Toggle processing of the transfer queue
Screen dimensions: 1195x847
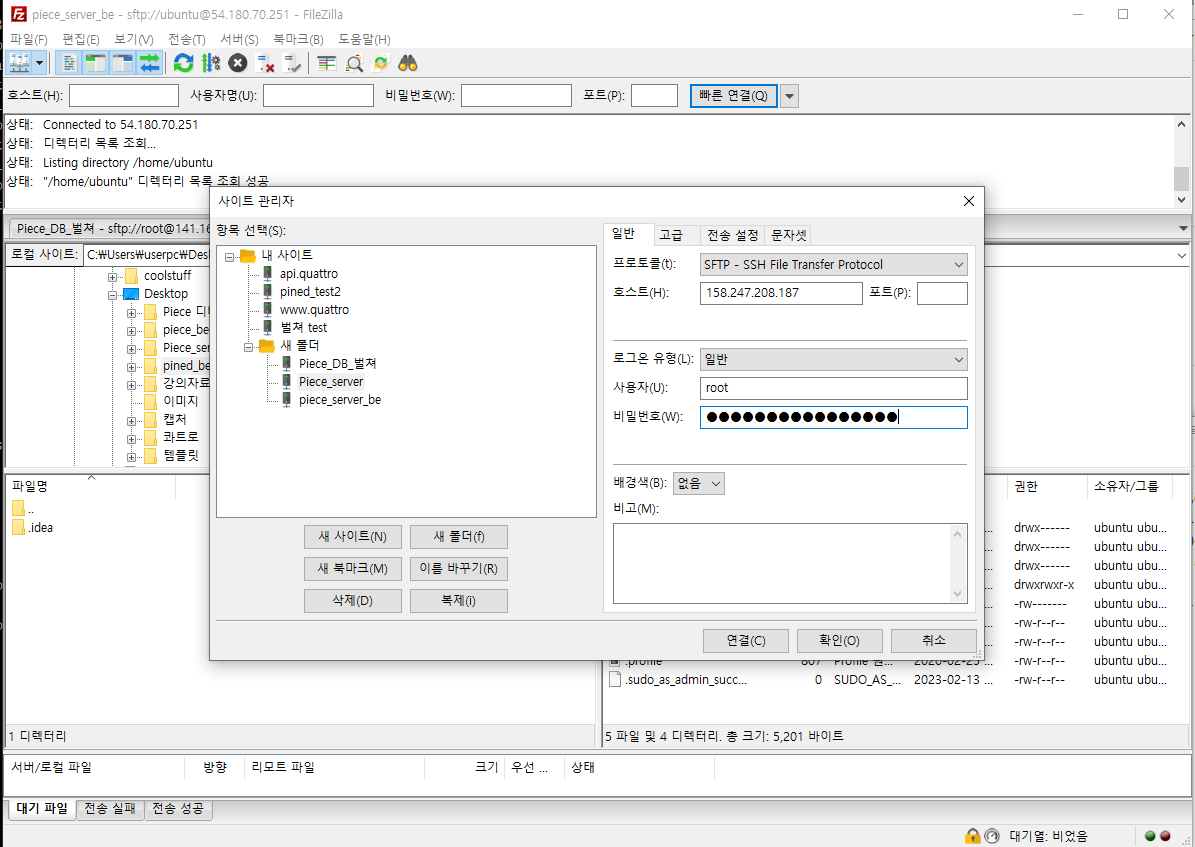tap(211, 63)
